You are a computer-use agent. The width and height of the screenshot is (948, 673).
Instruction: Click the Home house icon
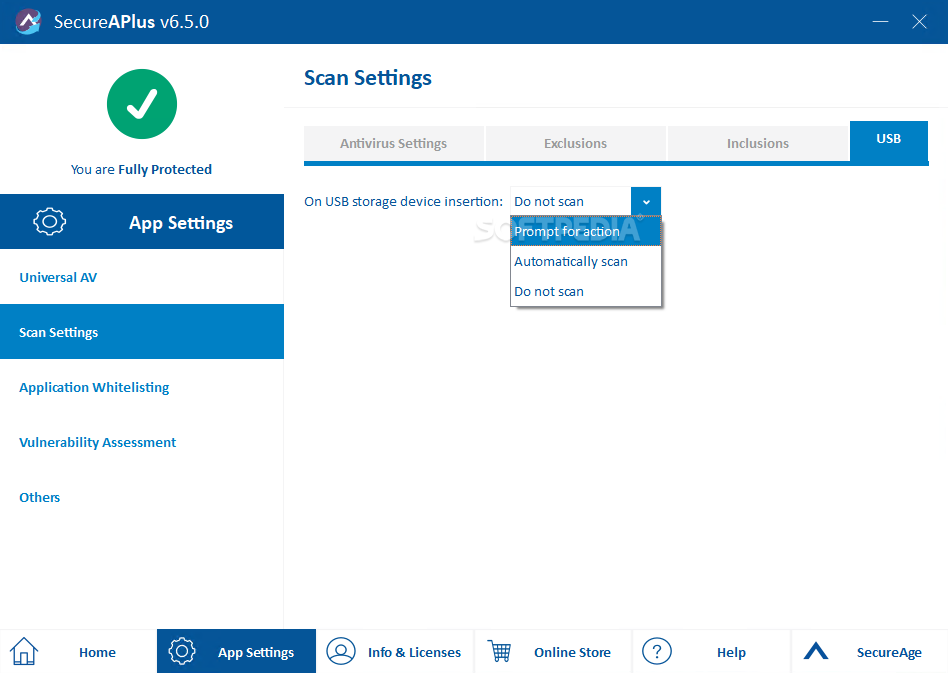coord(24,652)
